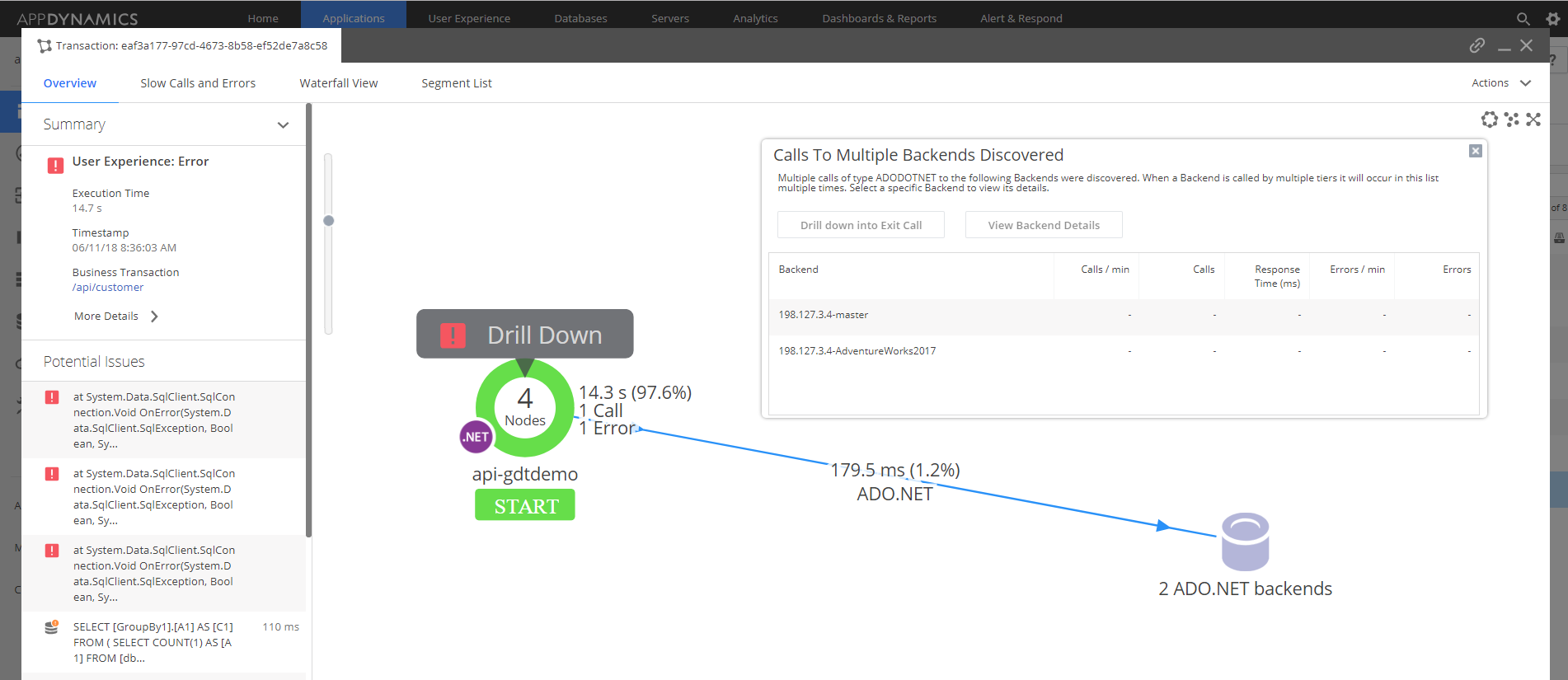
Task: Sort by the Backend column header
Action: point(798,270)
